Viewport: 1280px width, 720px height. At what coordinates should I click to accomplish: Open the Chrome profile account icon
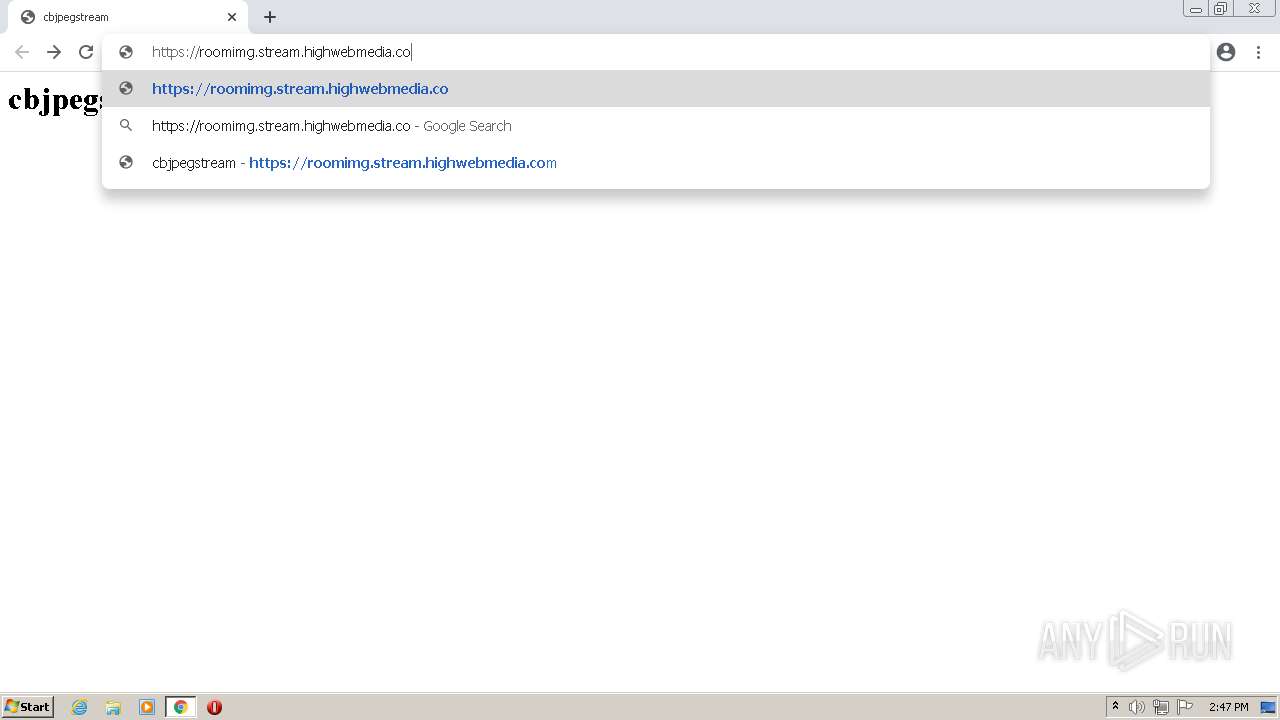1226,52
